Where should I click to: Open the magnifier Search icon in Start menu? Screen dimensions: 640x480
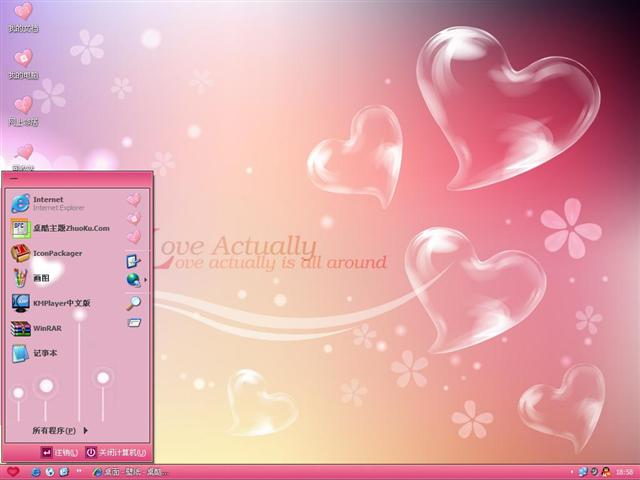[133, 303]
